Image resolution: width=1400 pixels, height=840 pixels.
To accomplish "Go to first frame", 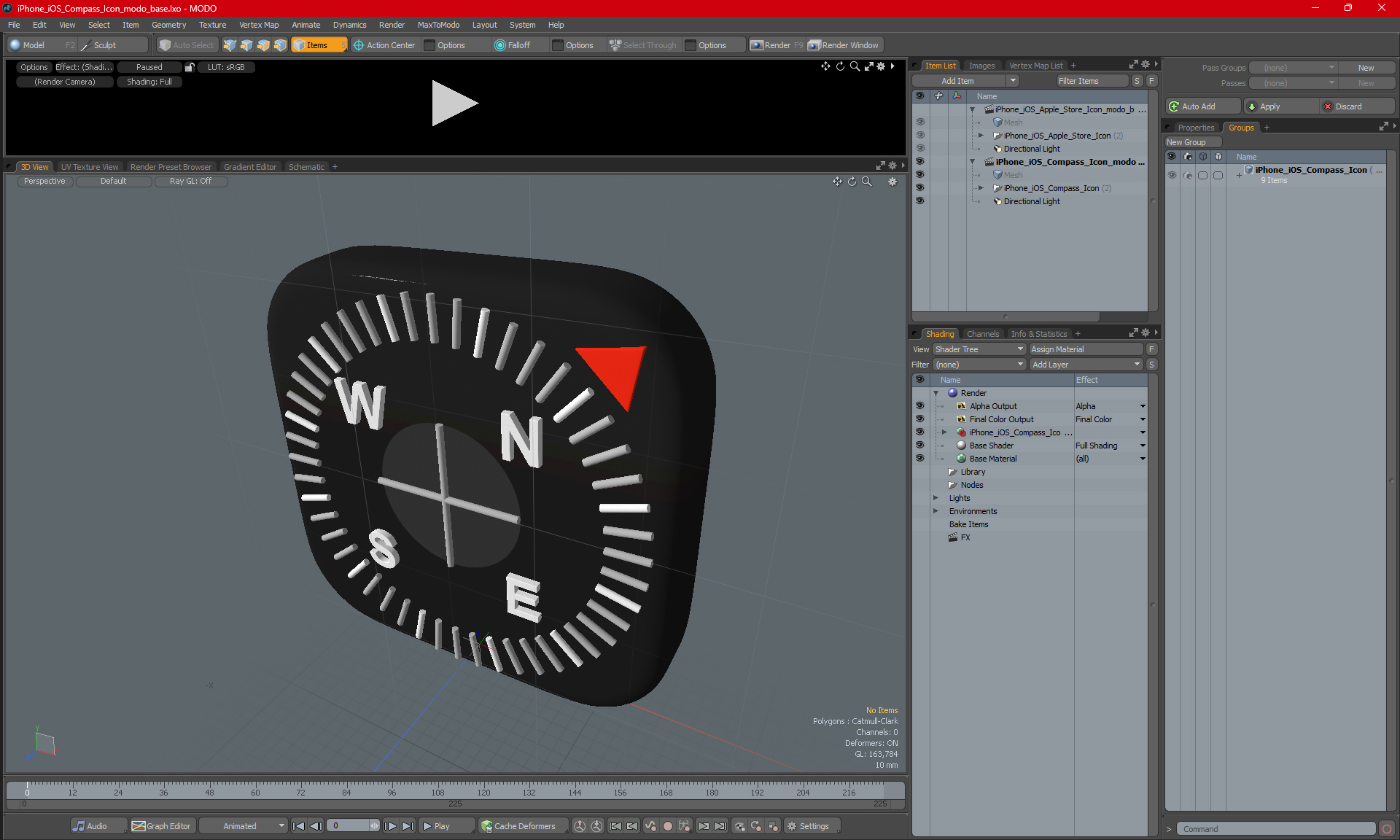I will click(x=298, y=826).
